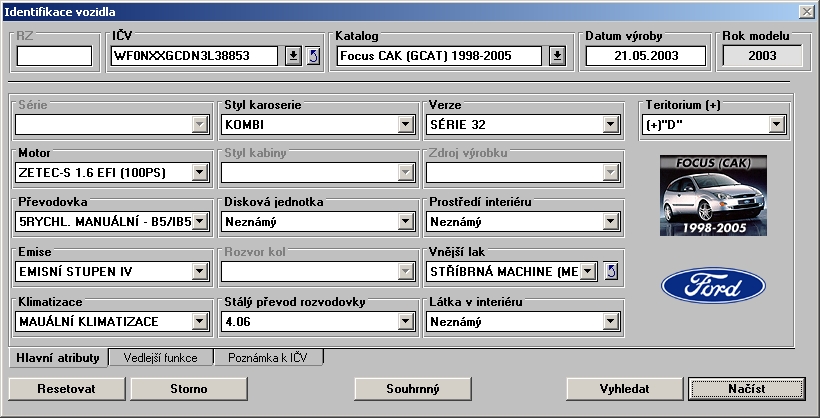Expand the Klimatizace dropdown

[199, 321]
